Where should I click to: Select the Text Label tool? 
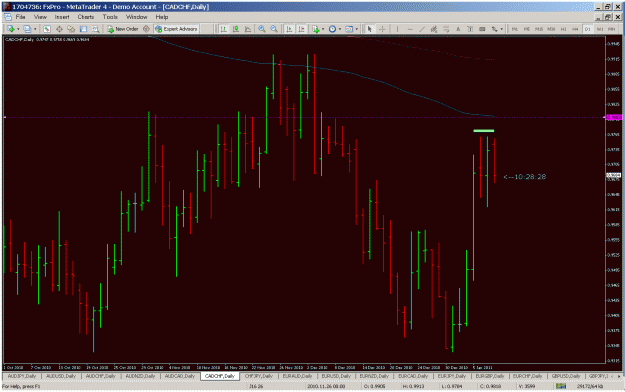(470, 29)
